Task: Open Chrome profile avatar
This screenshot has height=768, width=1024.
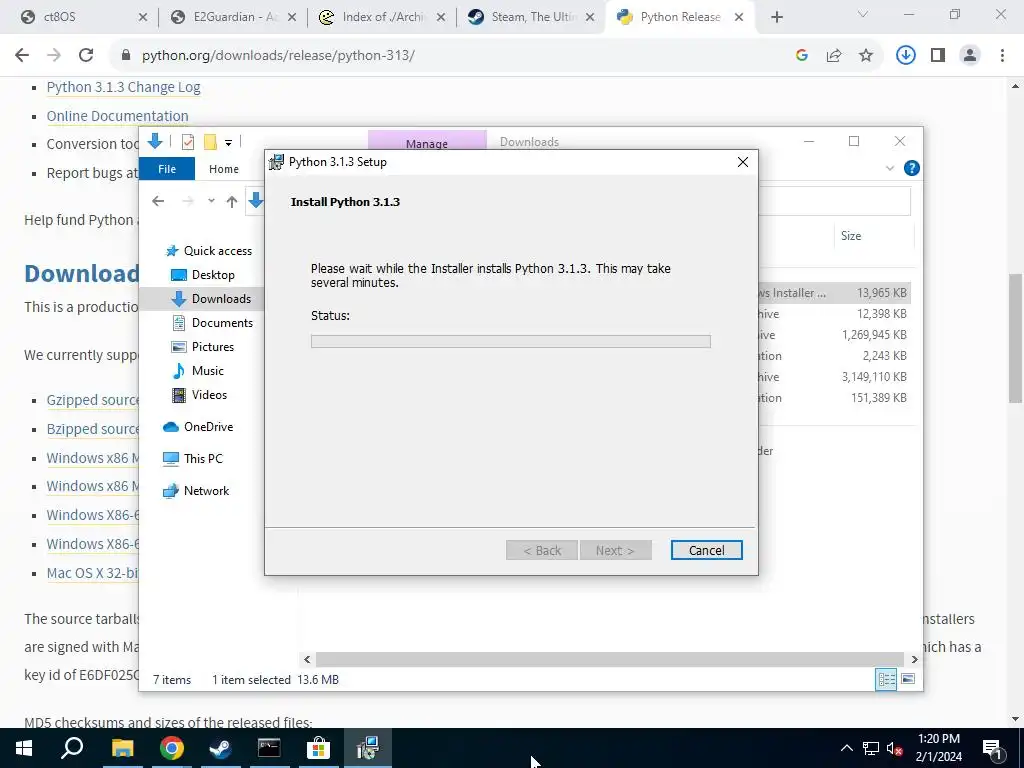Action: coord(970,56)
